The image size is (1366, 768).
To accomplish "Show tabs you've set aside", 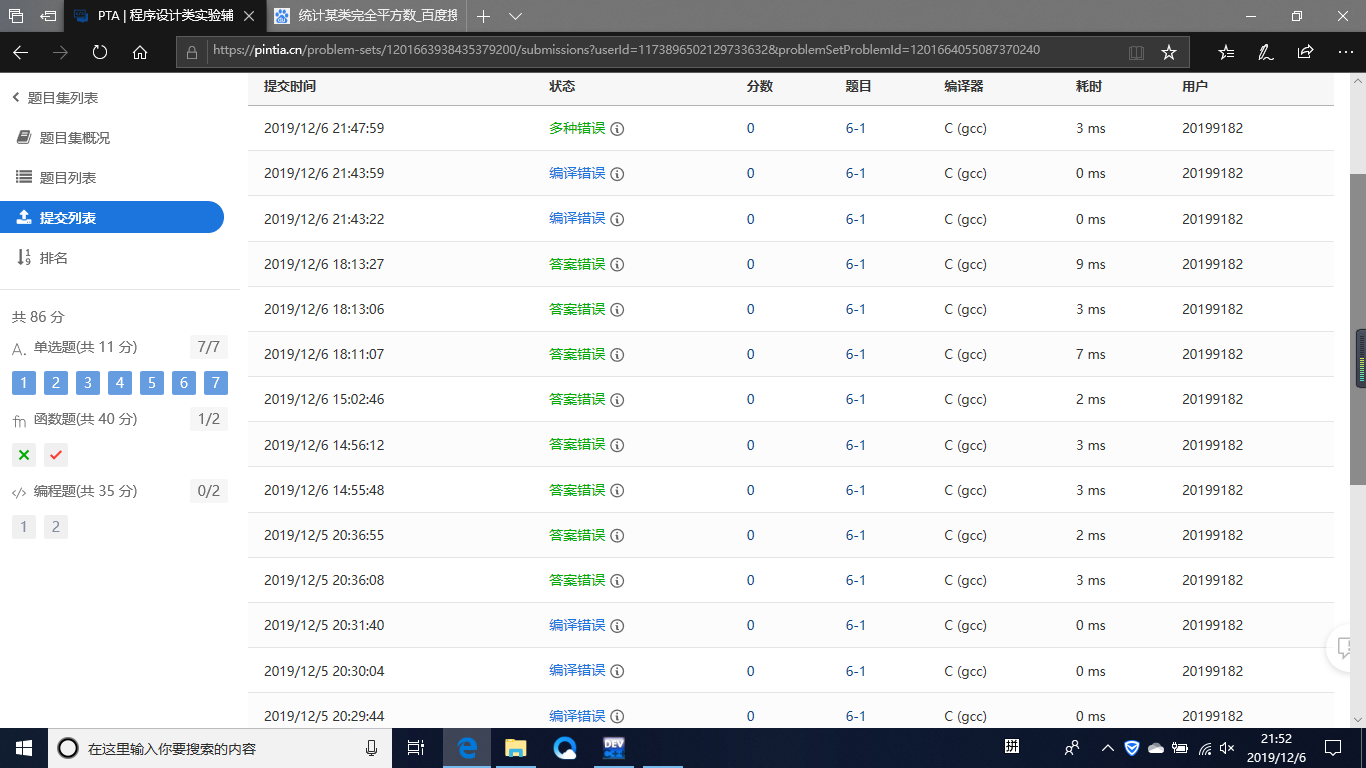I will click(x=16, y=16).
